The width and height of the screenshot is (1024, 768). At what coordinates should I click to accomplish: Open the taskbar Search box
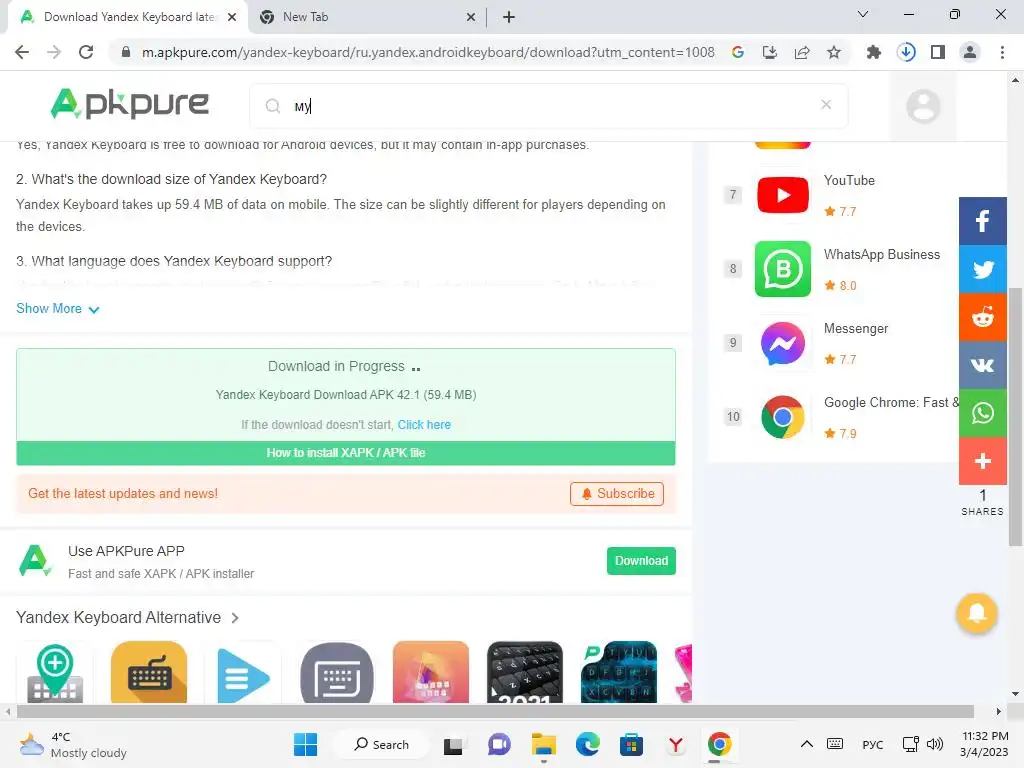381,744
